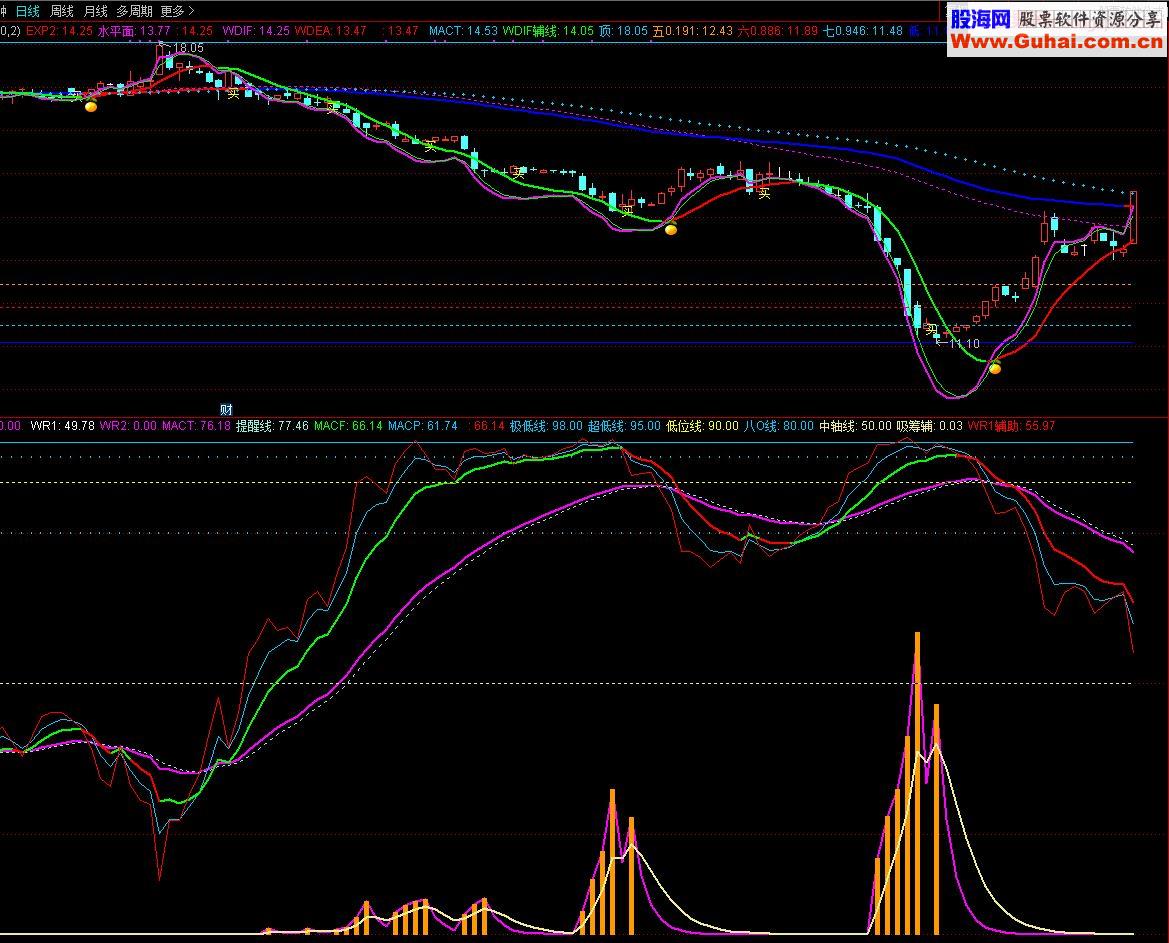Screen dimensions: 1169x943
Task: Click the 提醒线: 77.46 indicator label
Action: click(272, 426)
